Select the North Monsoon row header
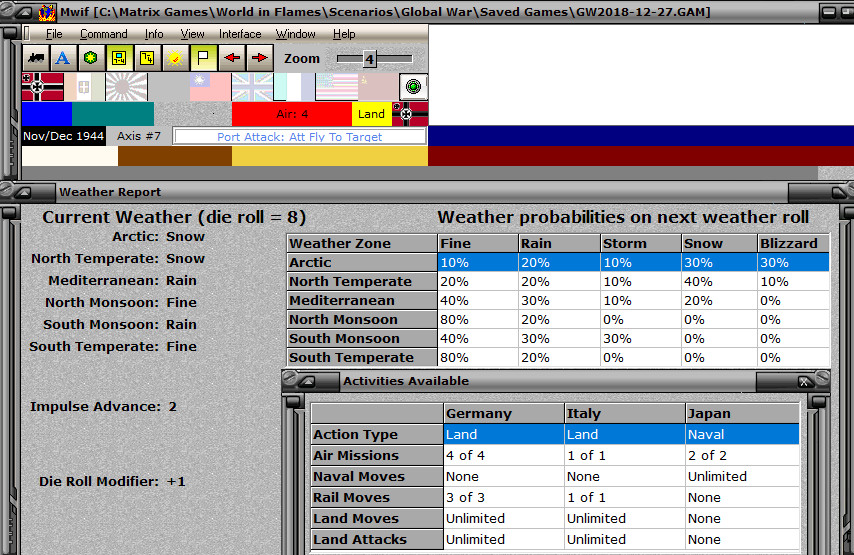Viewport: 854px width, 555px height. point(362,320)
